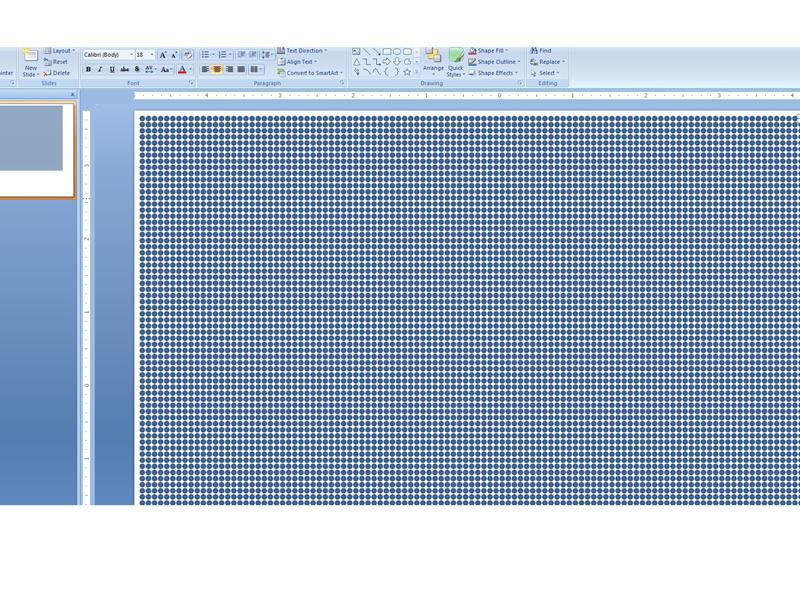Open the font size dropdown
This screenshot has width=800, height=600.
151,54
